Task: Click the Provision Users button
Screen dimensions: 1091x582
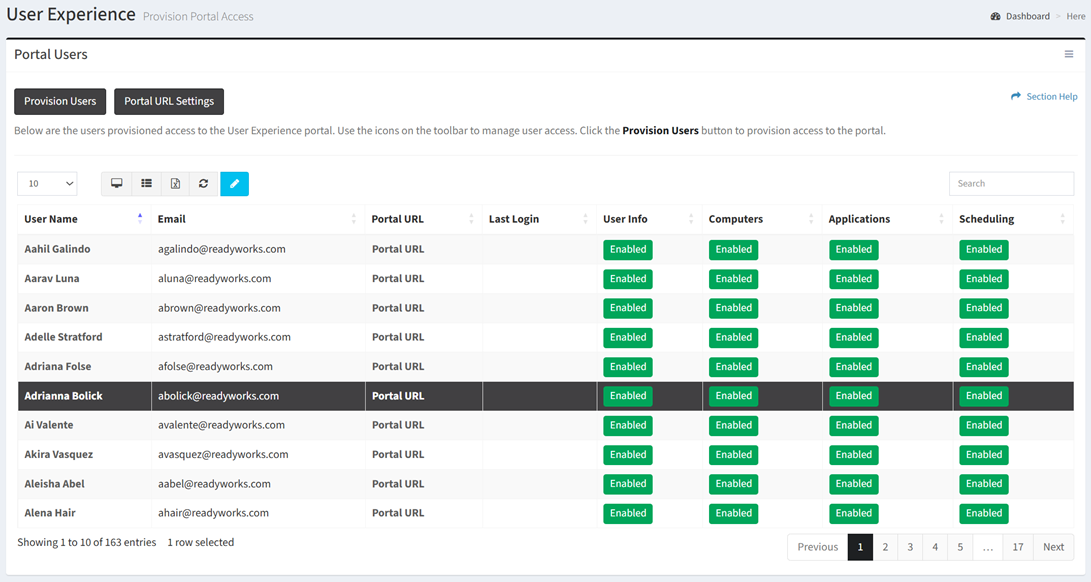Action: (x=60, y=101)
